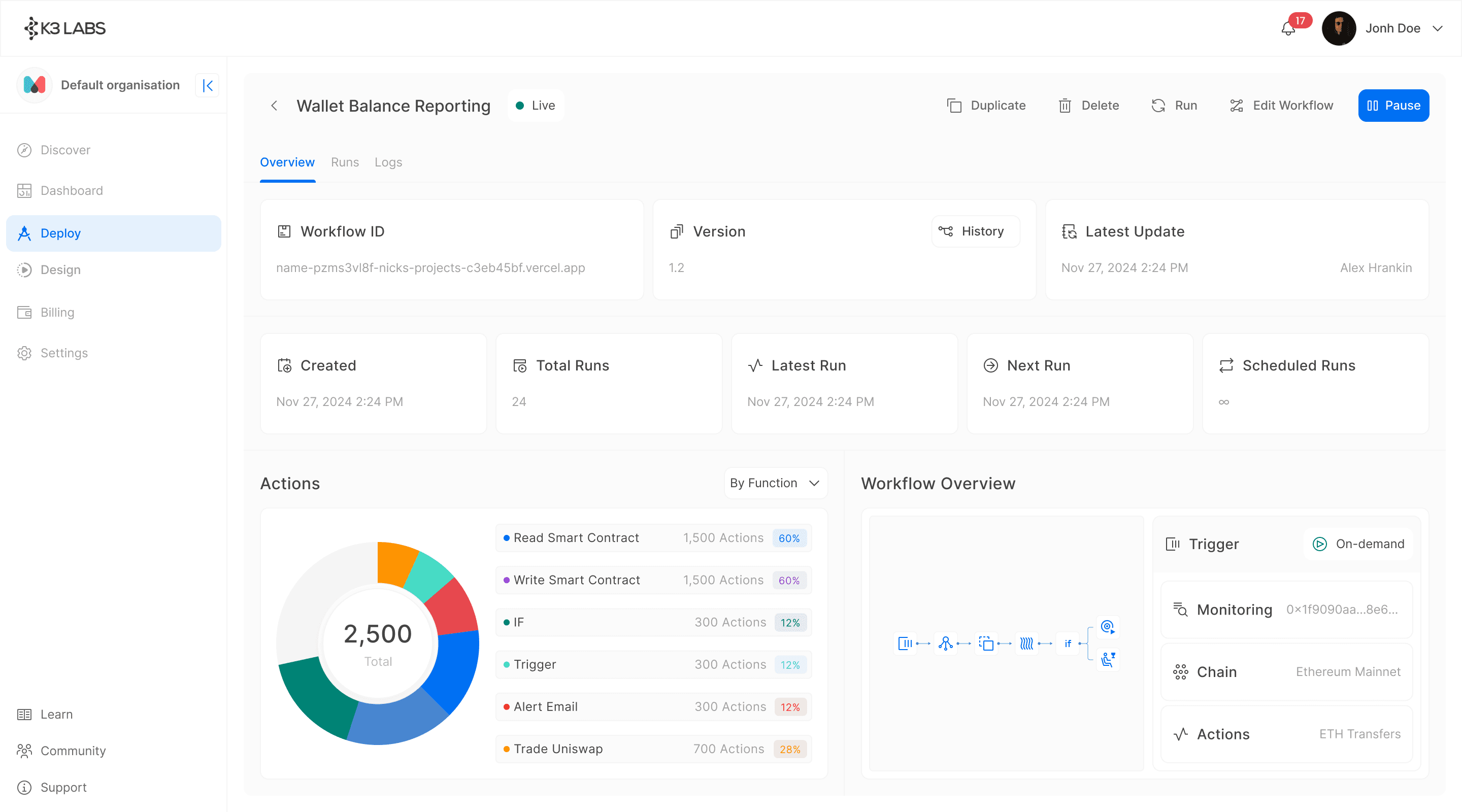Click the wave lines node in workflow diagram
The image size is (1462, 812).
point(1026,643)
